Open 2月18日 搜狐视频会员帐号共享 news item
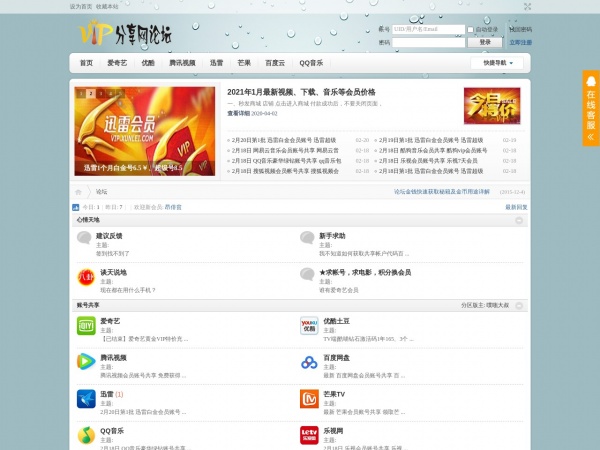The height and width of the screenshot is (450, 600). pyautogui.click(x=285, y=171)
